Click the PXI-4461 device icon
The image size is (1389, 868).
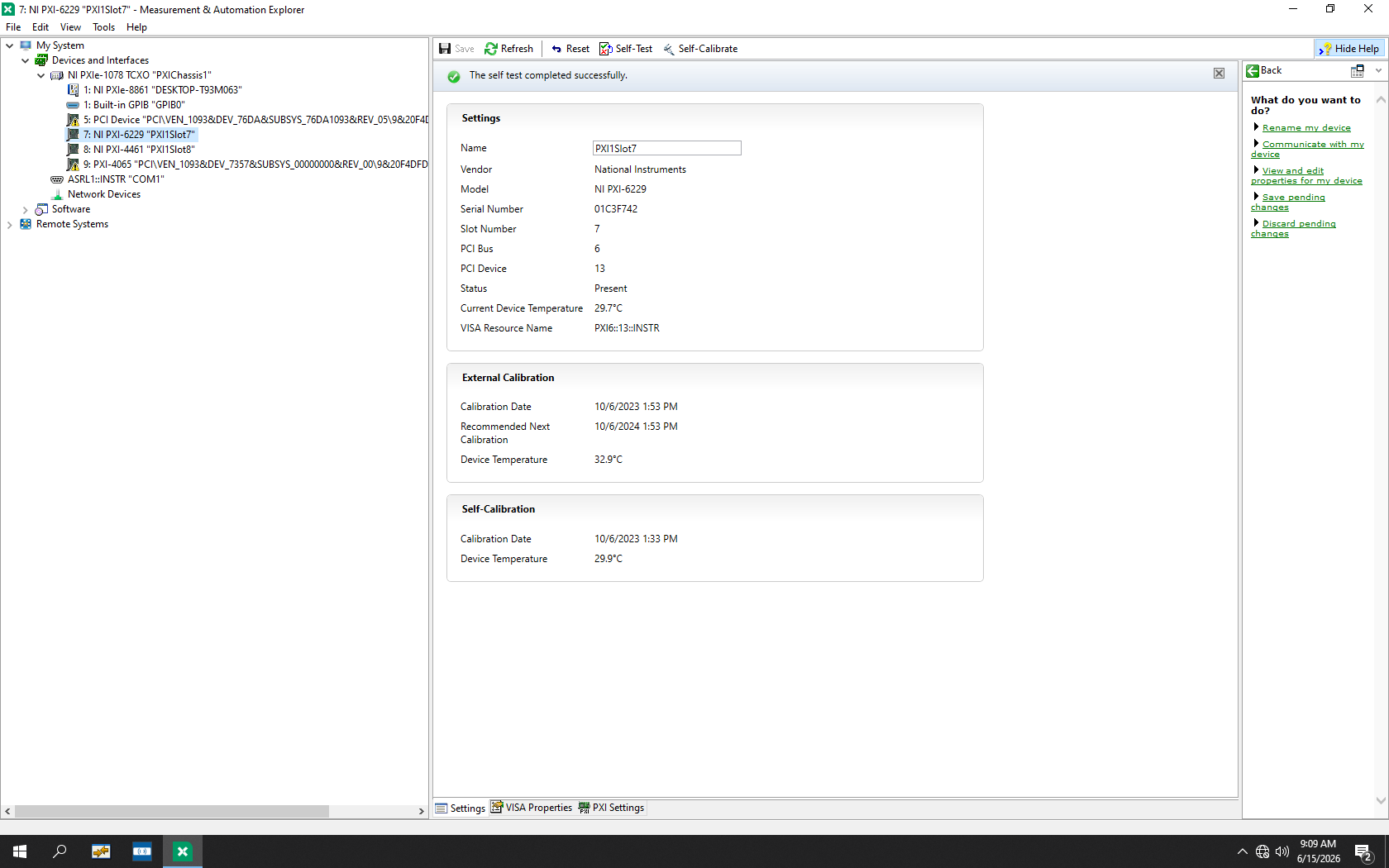pyautogui.click(x=73, y=150)
